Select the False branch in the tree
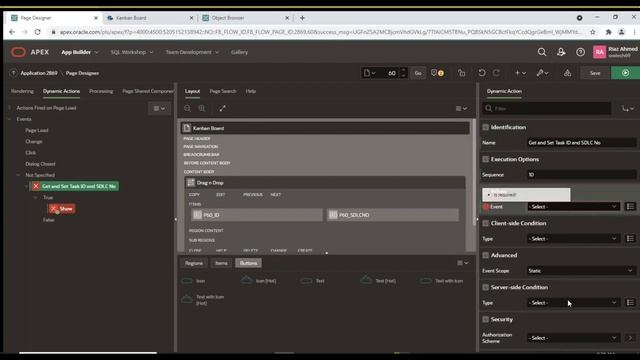This screenshot has width=640, height=360. [x=49, y=220]
